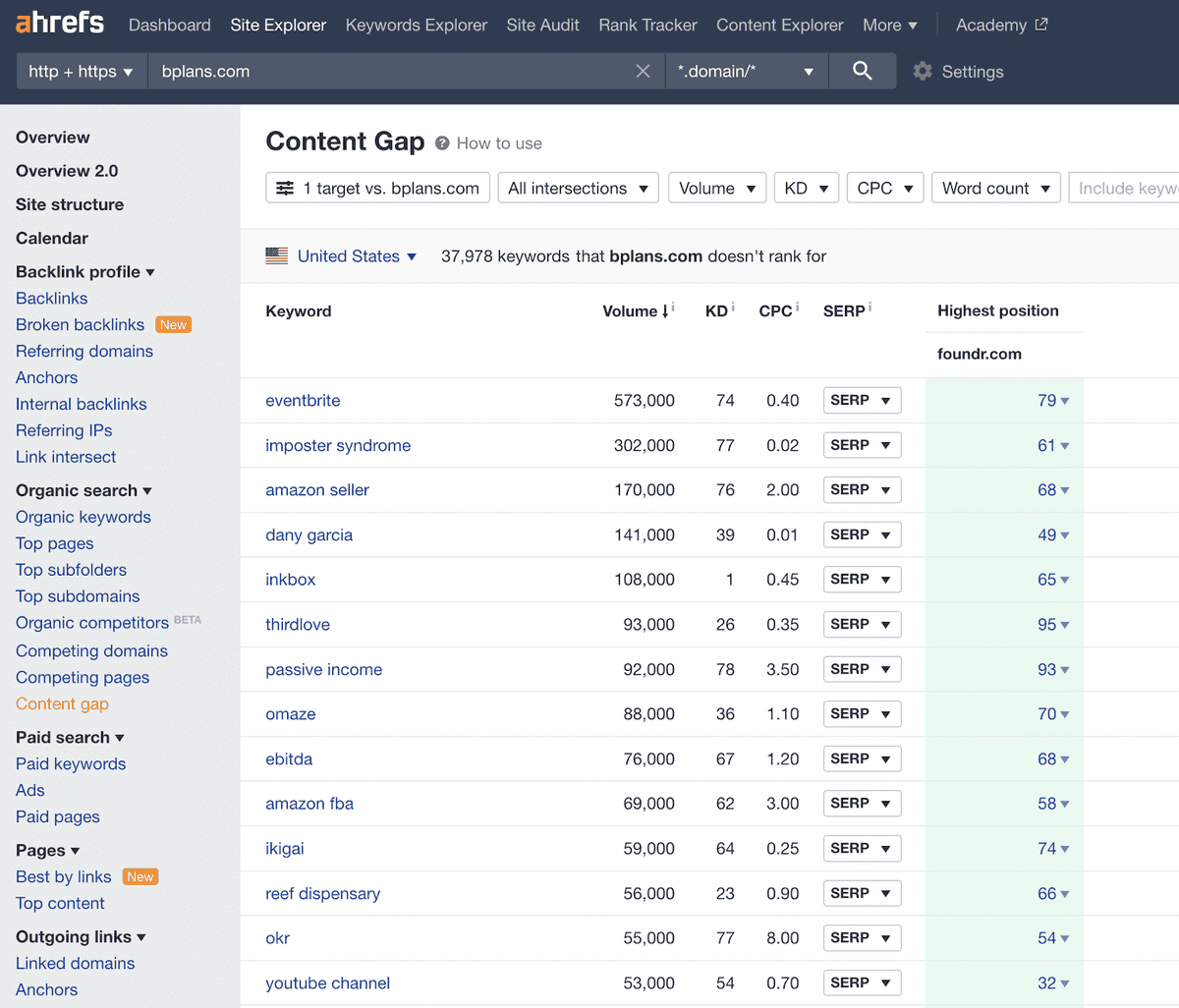The image size is (1179, 1008).
Task: Collapse the Pages section
Action: pos(47,850)
